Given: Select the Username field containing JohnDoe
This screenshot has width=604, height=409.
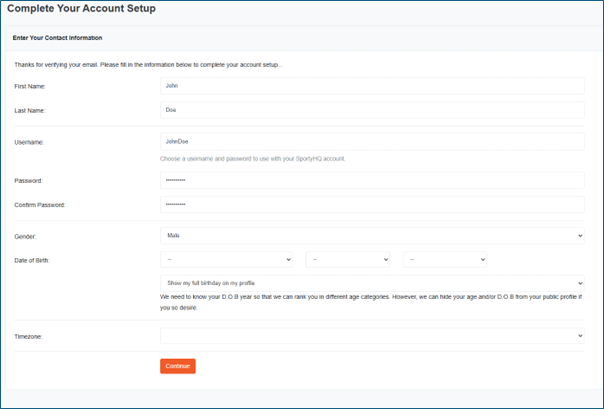Looking at the screenshot, I should 371,141.
